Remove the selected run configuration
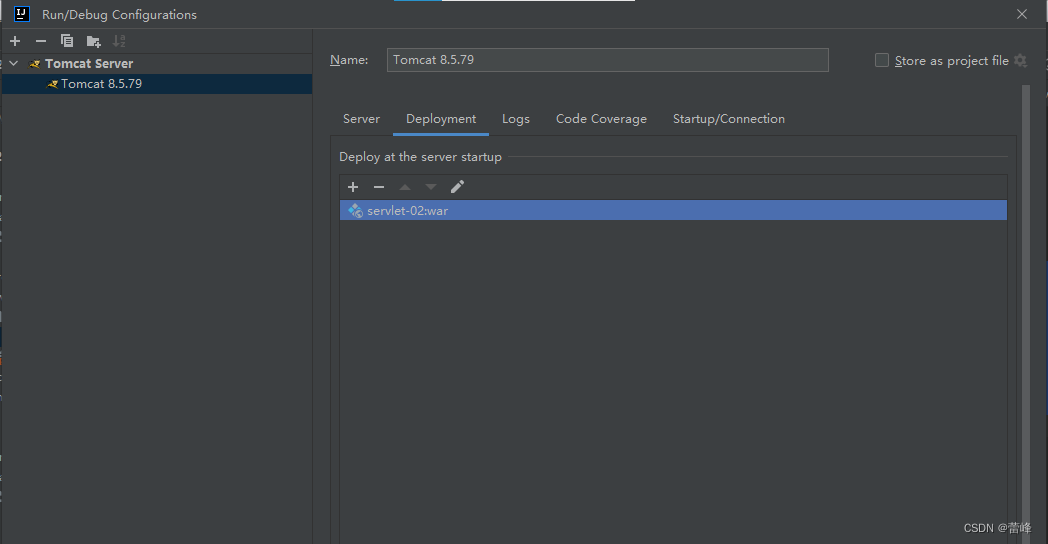 click(x=41, y=41)
